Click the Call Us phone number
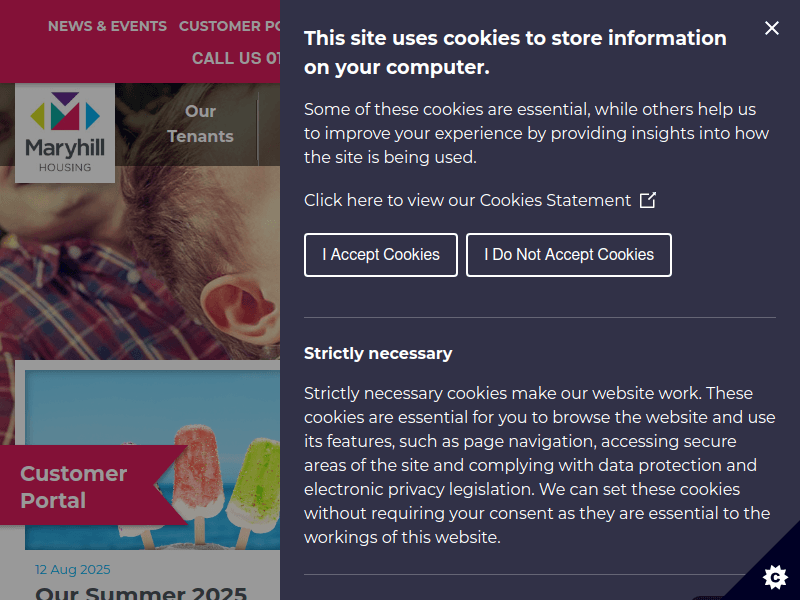Viewport: 800px width, 600px height. [236, 58]
